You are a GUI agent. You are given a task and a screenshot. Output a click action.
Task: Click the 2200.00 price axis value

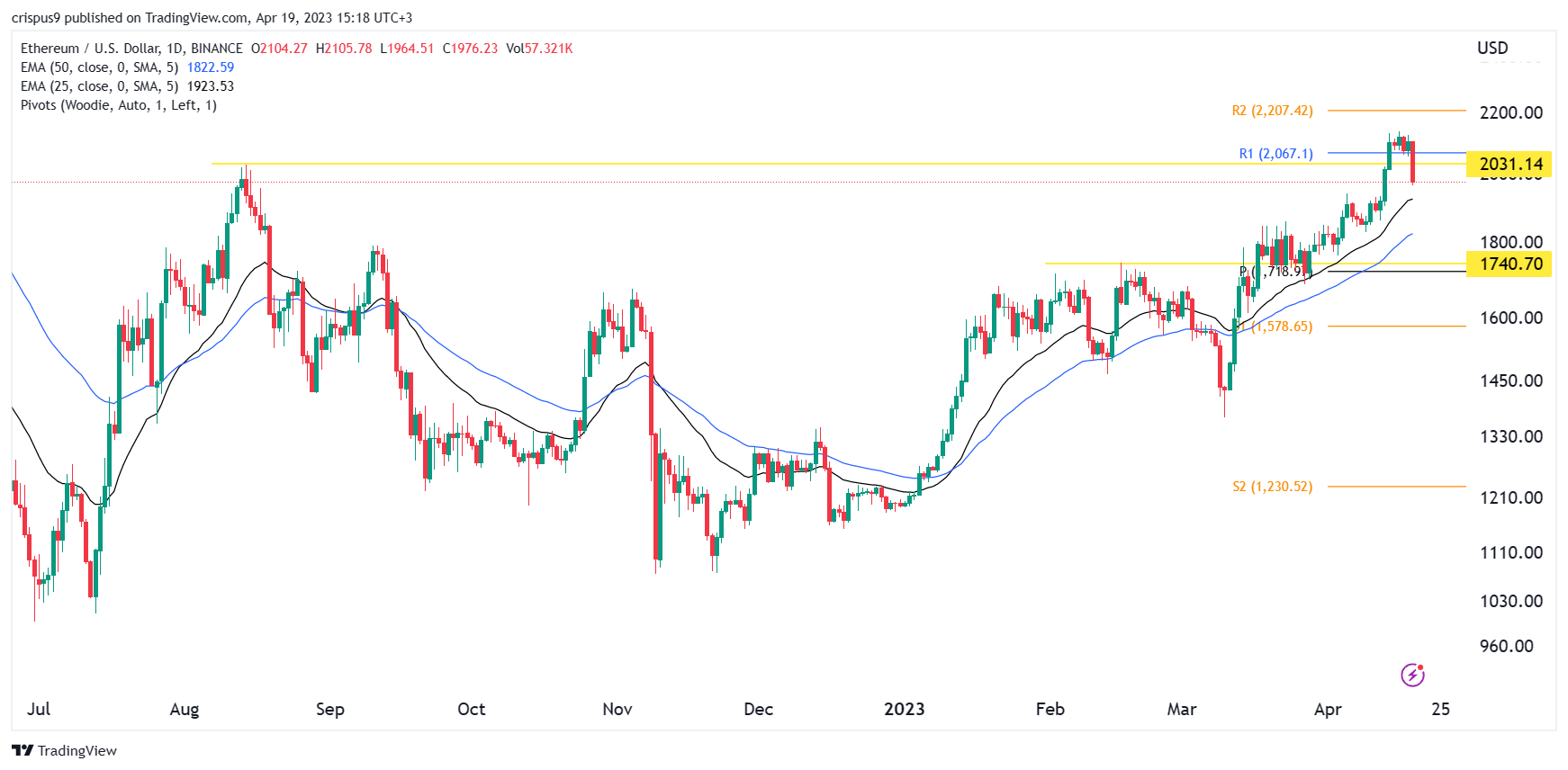[1511, 112]
